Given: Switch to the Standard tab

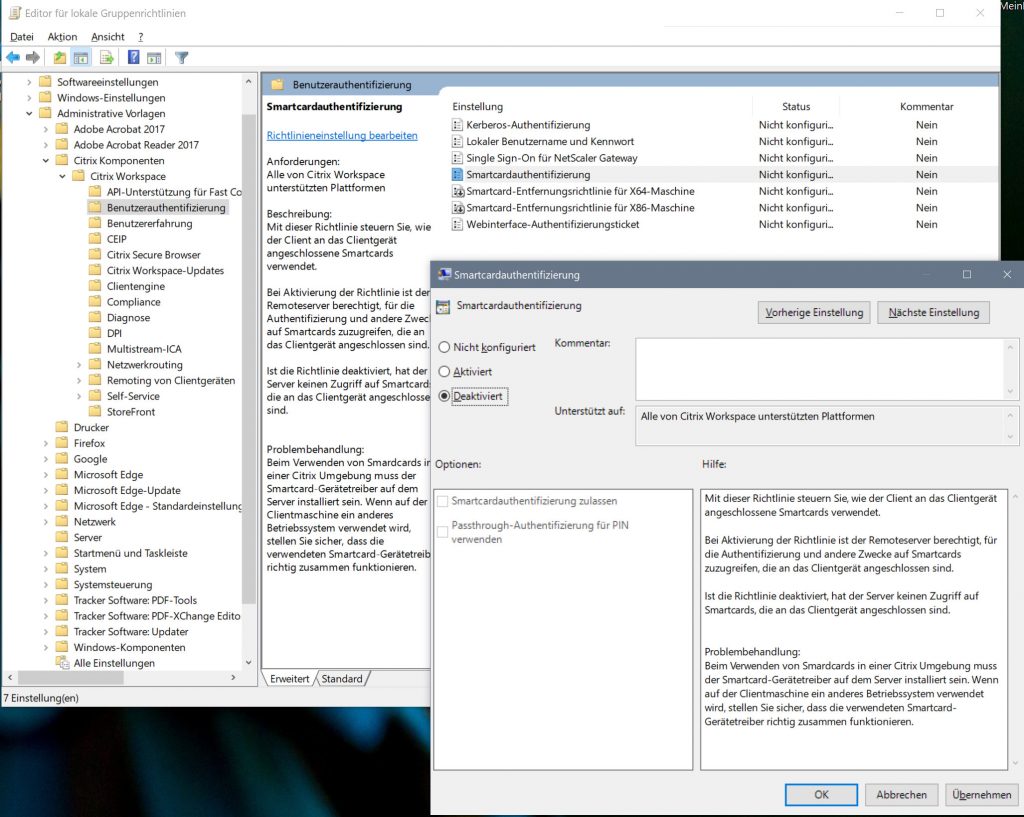Looking at the screenshot, I should click(342, 679).
